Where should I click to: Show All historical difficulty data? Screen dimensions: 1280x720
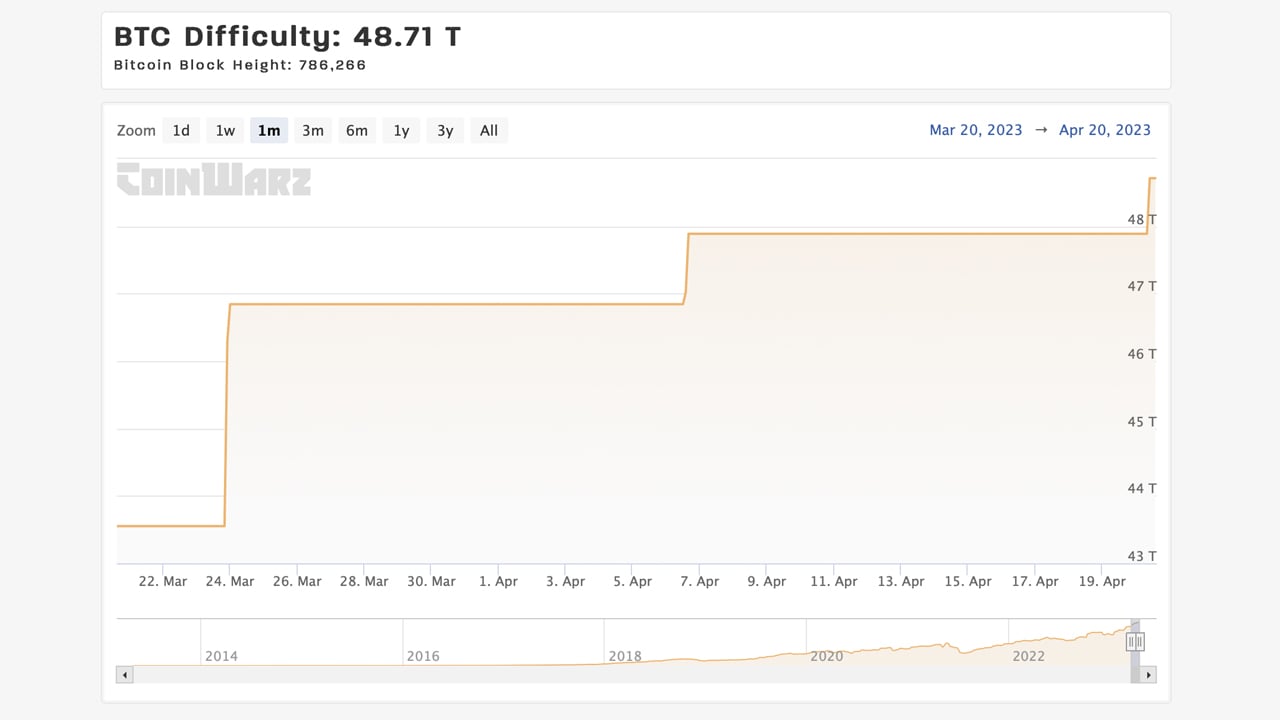point(489,130)
